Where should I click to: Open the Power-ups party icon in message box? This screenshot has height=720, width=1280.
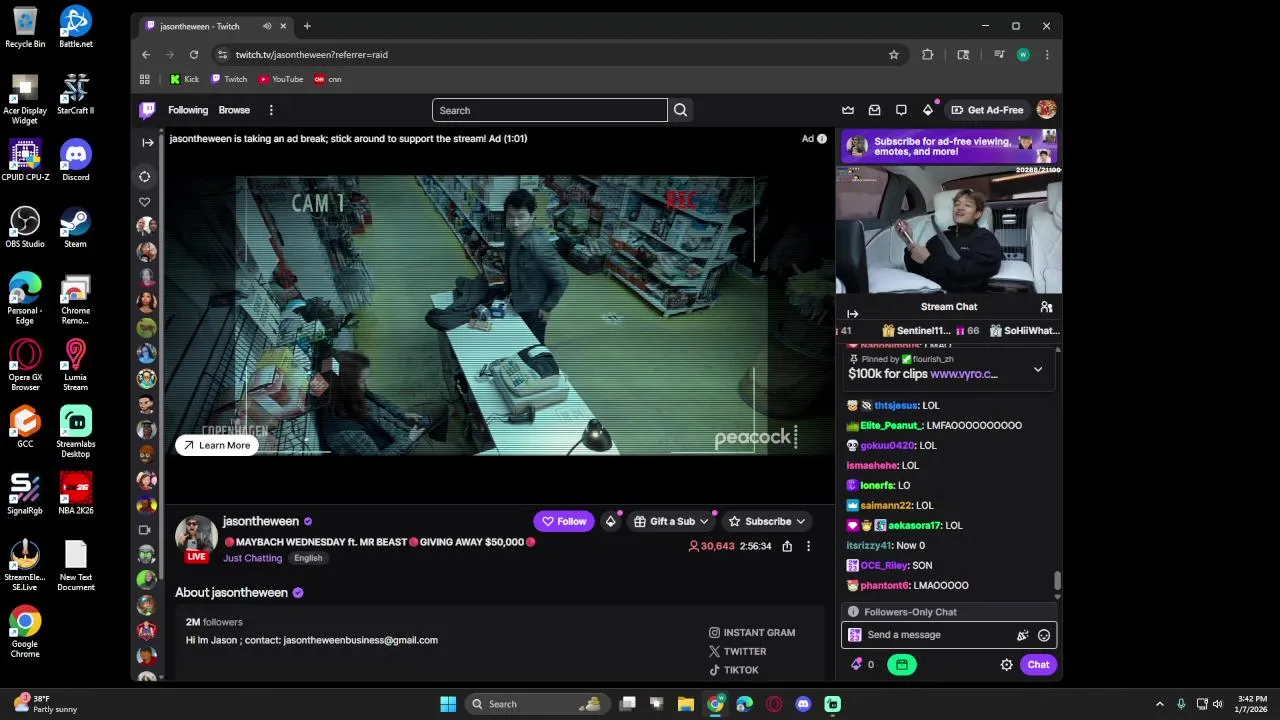(1022, 635)
